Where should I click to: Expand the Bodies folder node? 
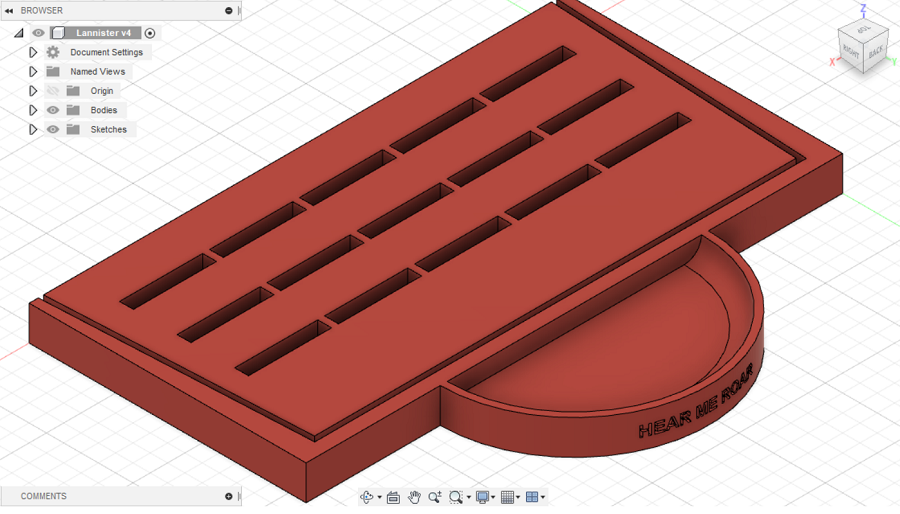[33, 110]
